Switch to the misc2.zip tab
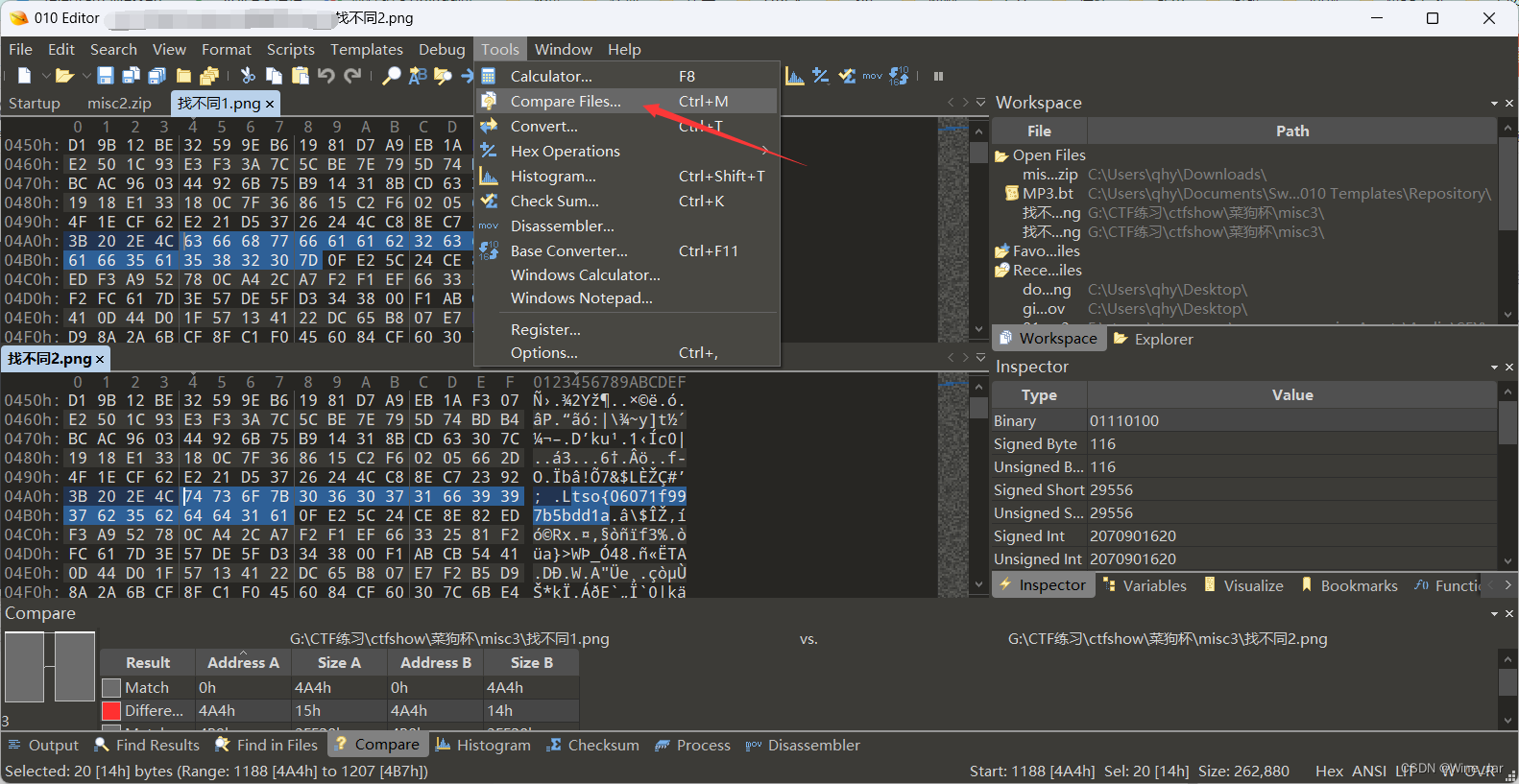The width and height of the screenshot is (1519, 784). [x=119, y=103]
